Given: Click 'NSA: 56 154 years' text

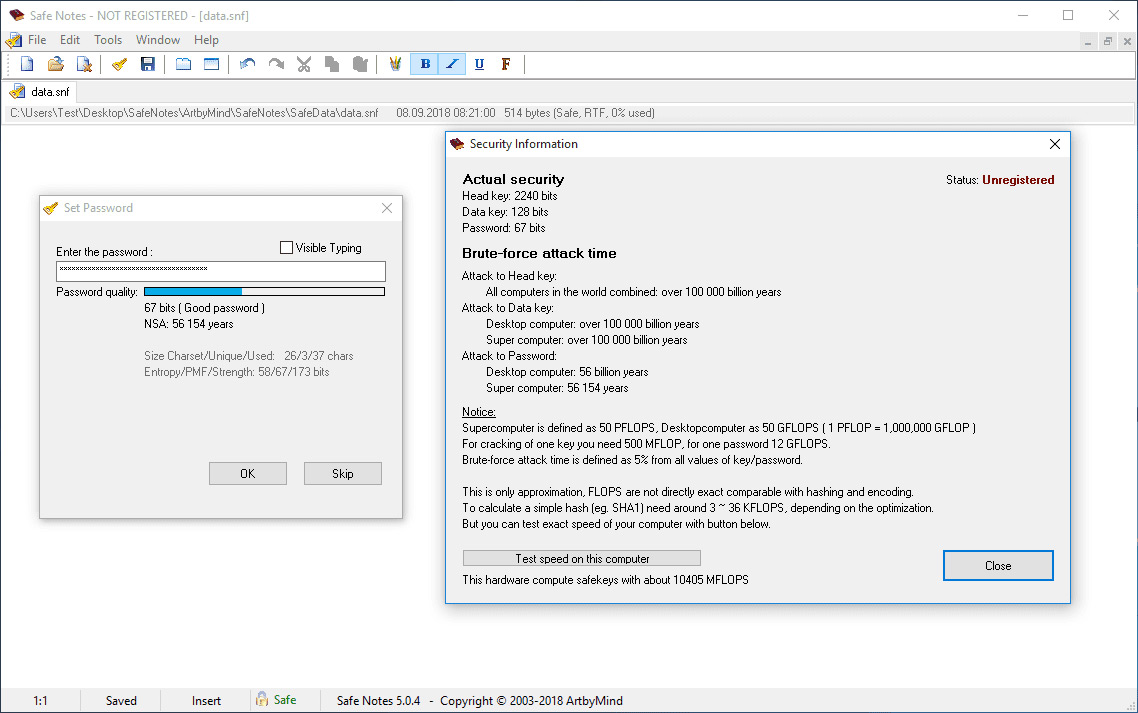Looking at the screenshot, I should tap(189, 324).
